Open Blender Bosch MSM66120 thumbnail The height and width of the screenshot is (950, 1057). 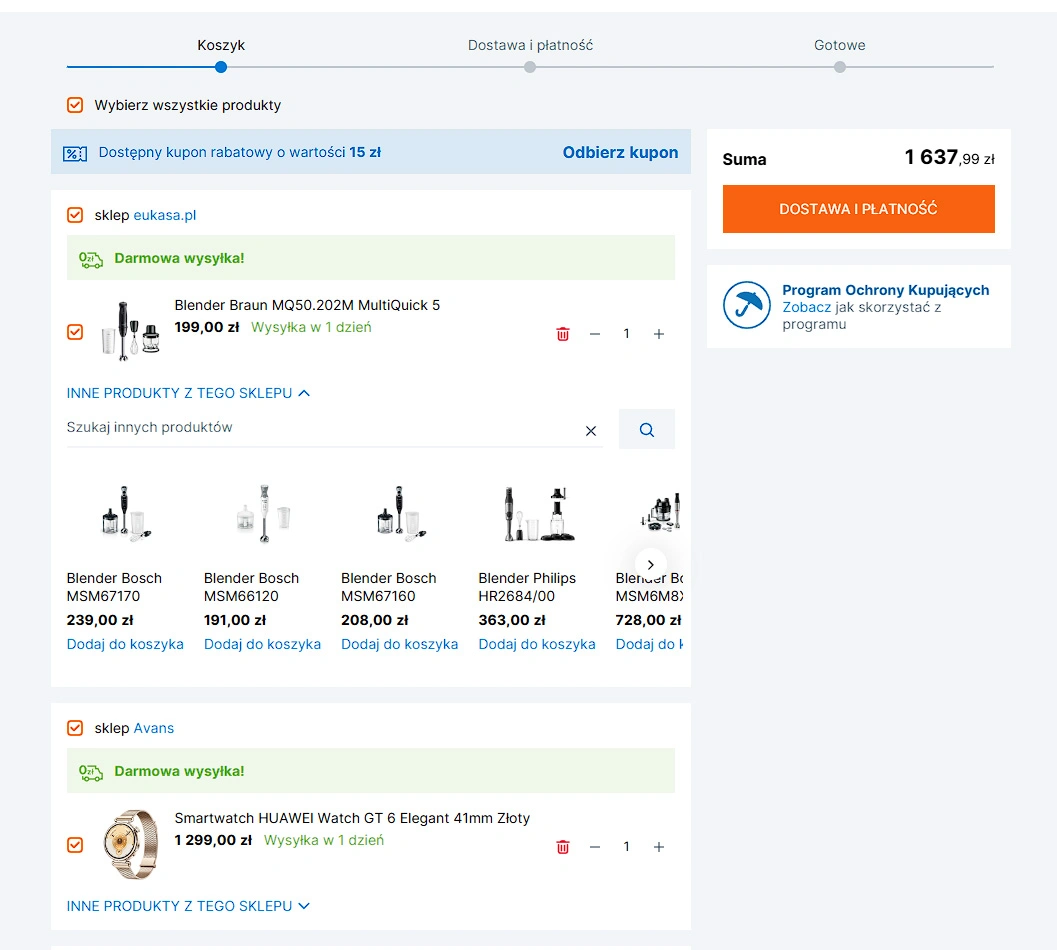click(262, 515)
